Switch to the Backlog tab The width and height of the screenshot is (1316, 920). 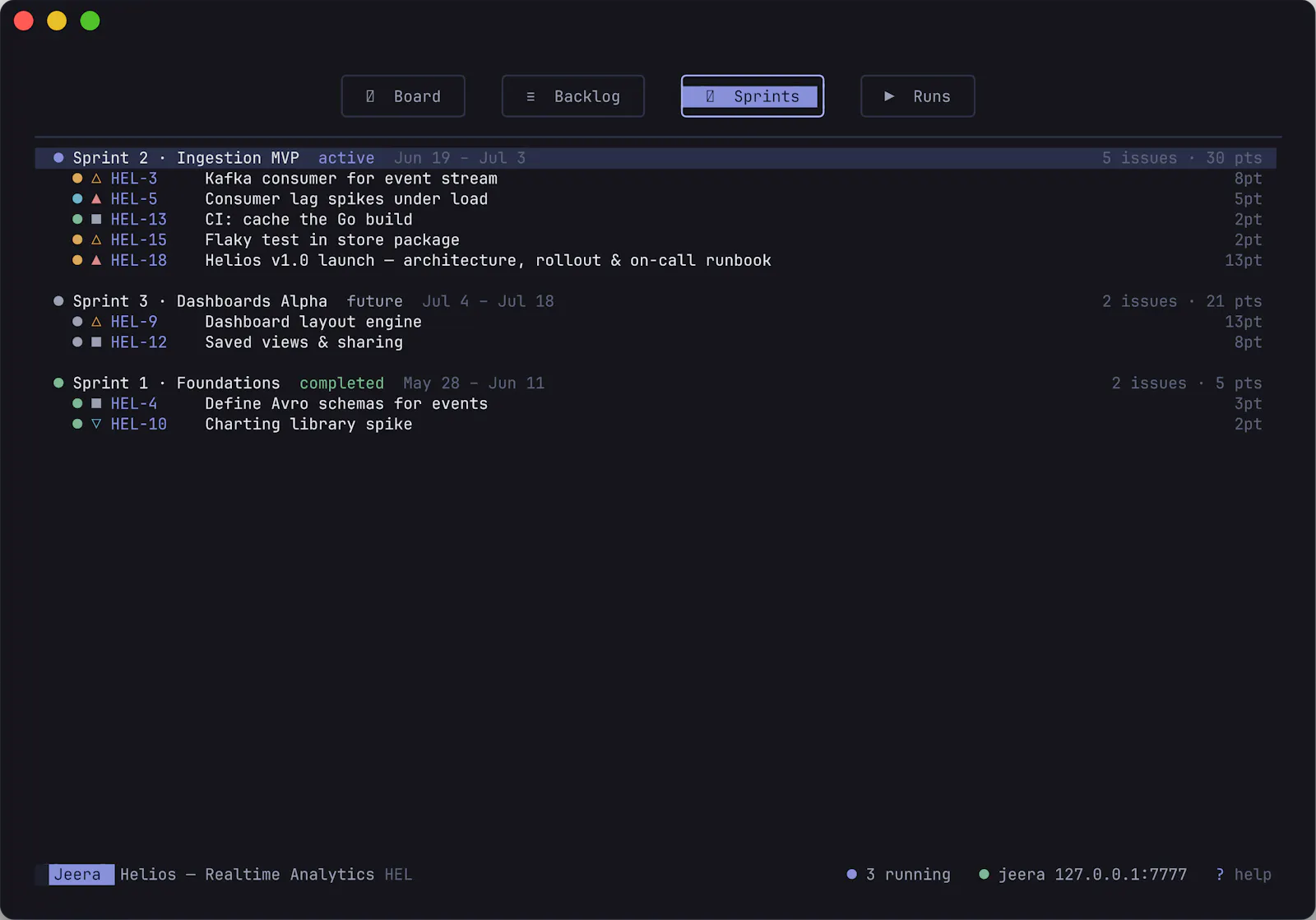(x=572, y=96)
